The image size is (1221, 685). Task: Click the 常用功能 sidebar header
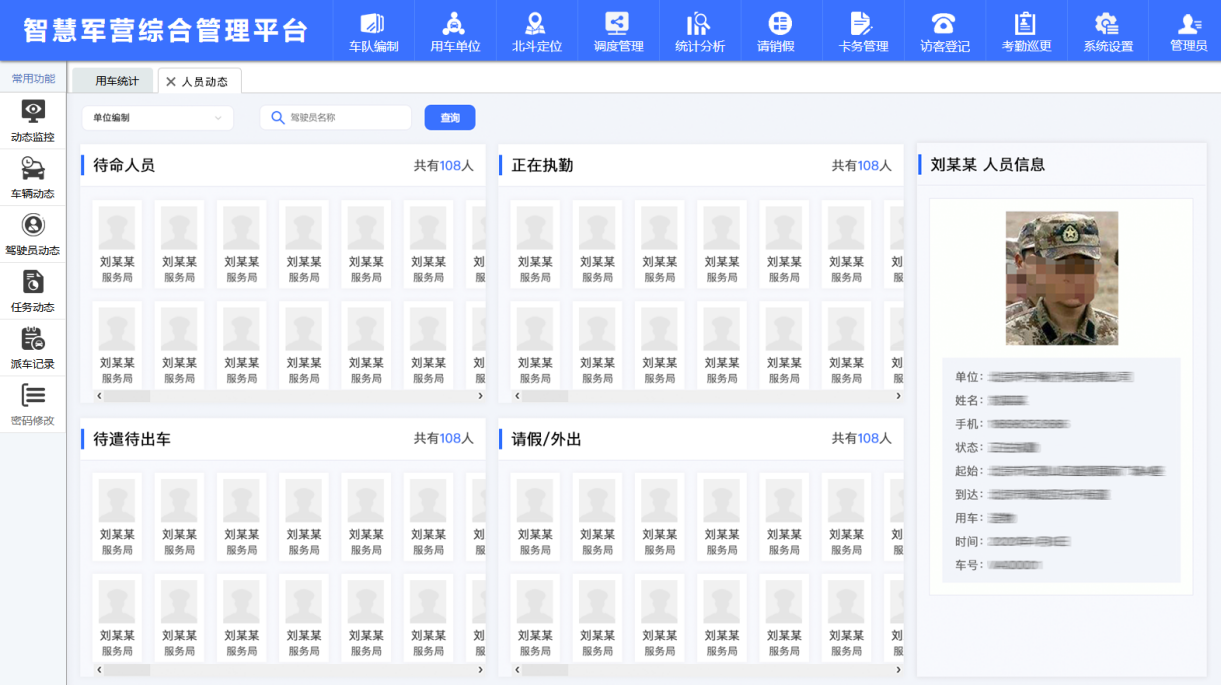click(x=33, y=78)
